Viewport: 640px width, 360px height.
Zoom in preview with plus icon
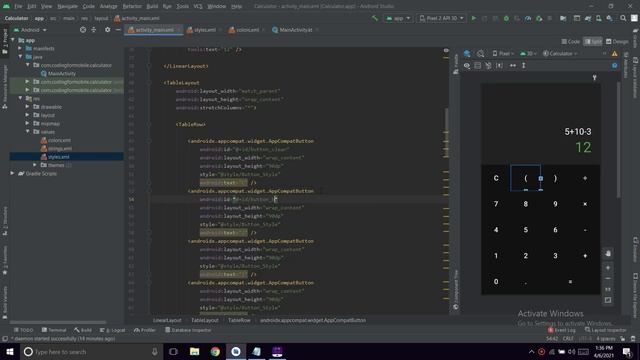point(608,268)
